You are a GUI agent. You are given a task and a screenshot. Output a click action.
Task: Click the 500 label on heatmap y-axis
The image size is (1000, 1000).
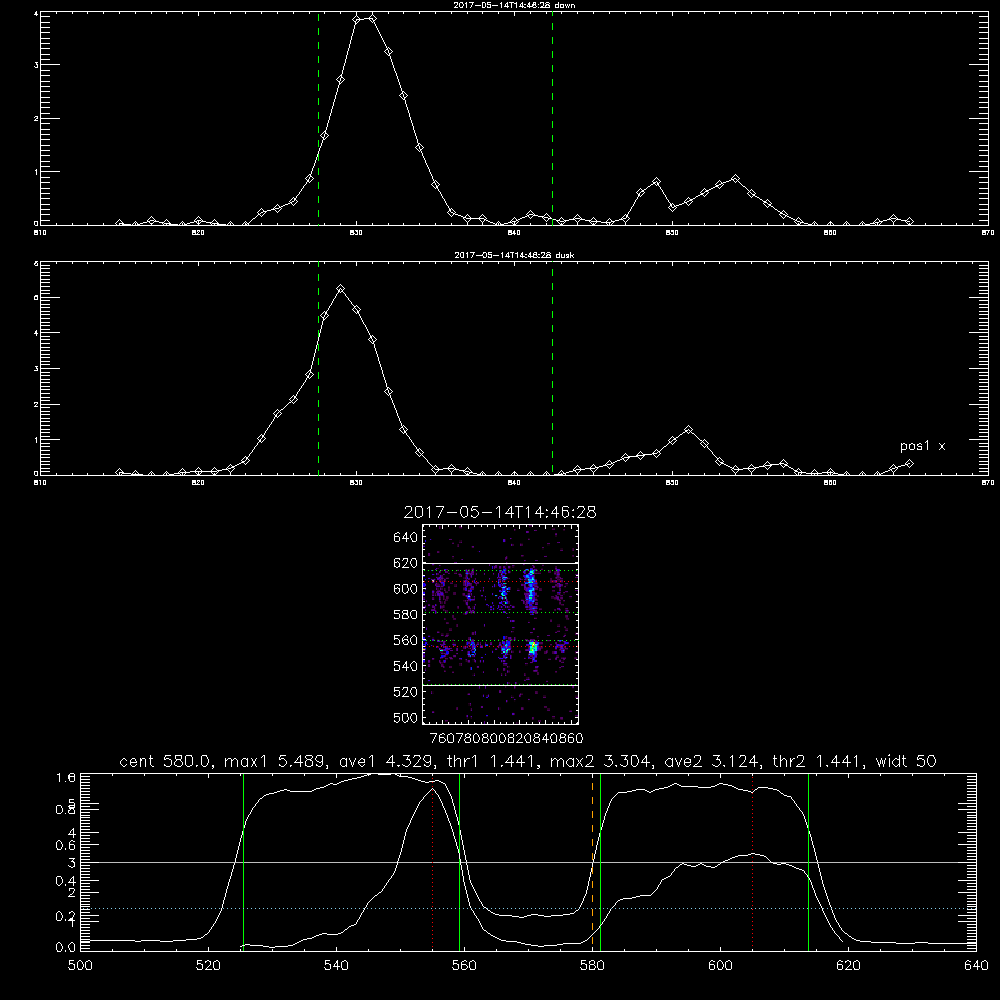406,717
